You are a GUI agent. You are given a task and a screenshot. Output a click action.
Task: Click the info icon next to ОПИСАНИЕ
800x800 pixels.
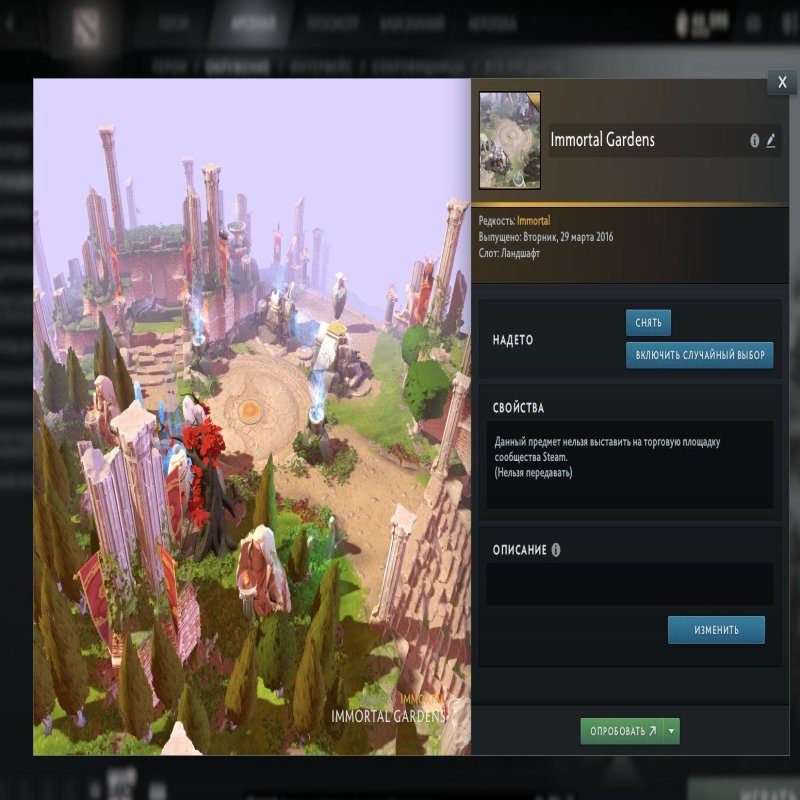pyautogui.click(x=556, y=550)
